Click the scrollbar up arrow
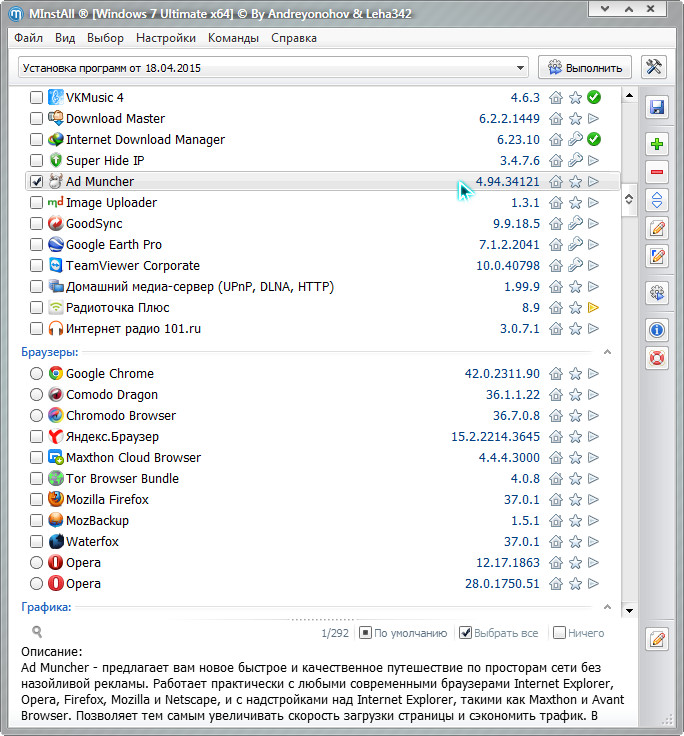Screen dimensions: 684x736 [630, 96]
